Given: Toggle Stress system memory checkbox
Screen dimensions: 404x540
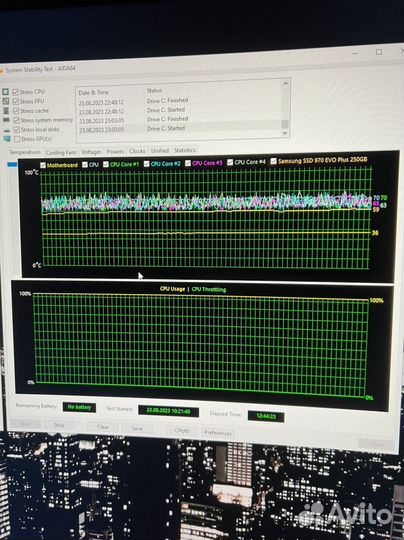Looking at the screenshot, I should tap(17, 120).
